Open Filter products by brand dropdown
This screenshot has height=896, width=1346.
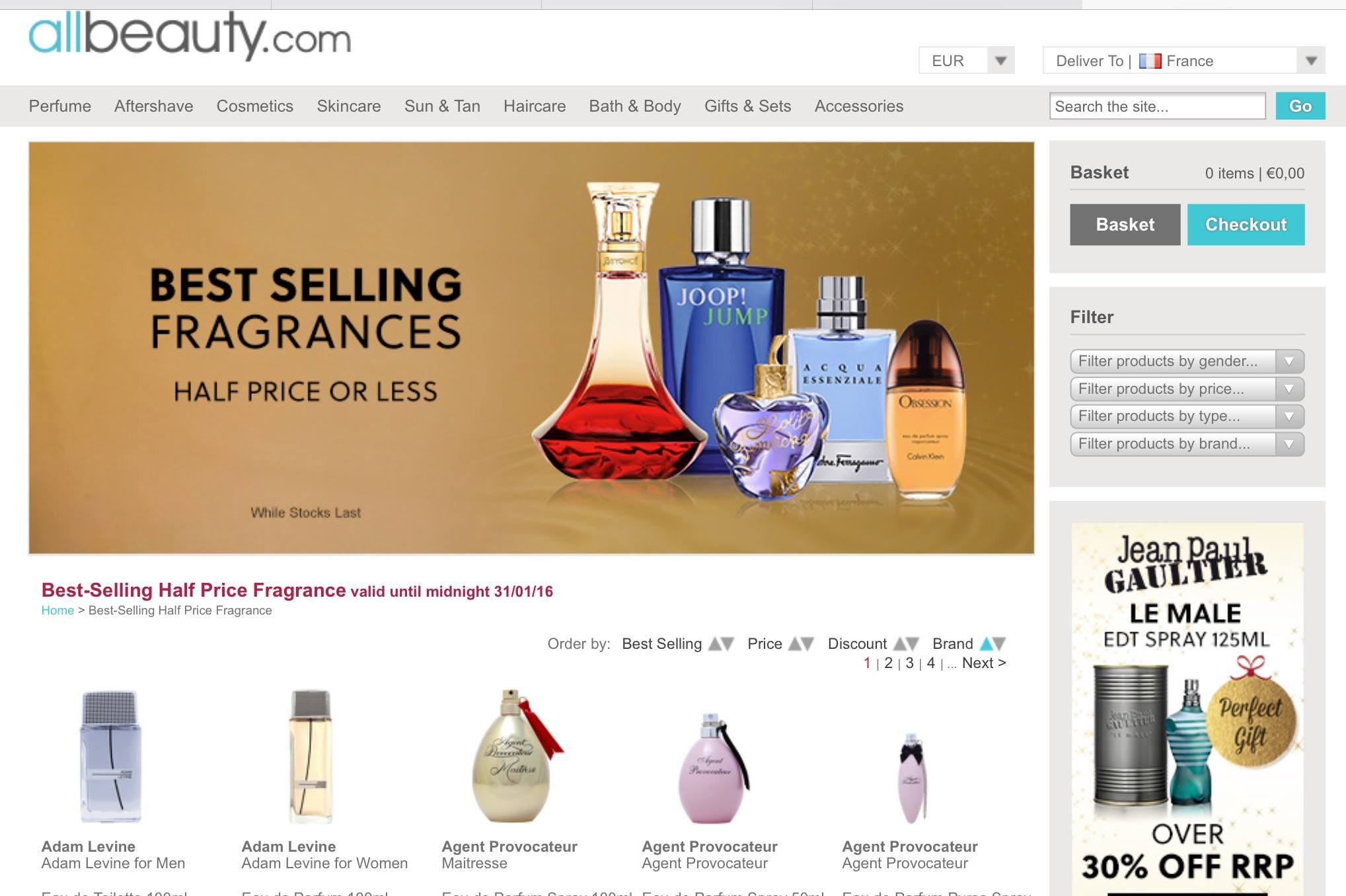coord(1187,444)
